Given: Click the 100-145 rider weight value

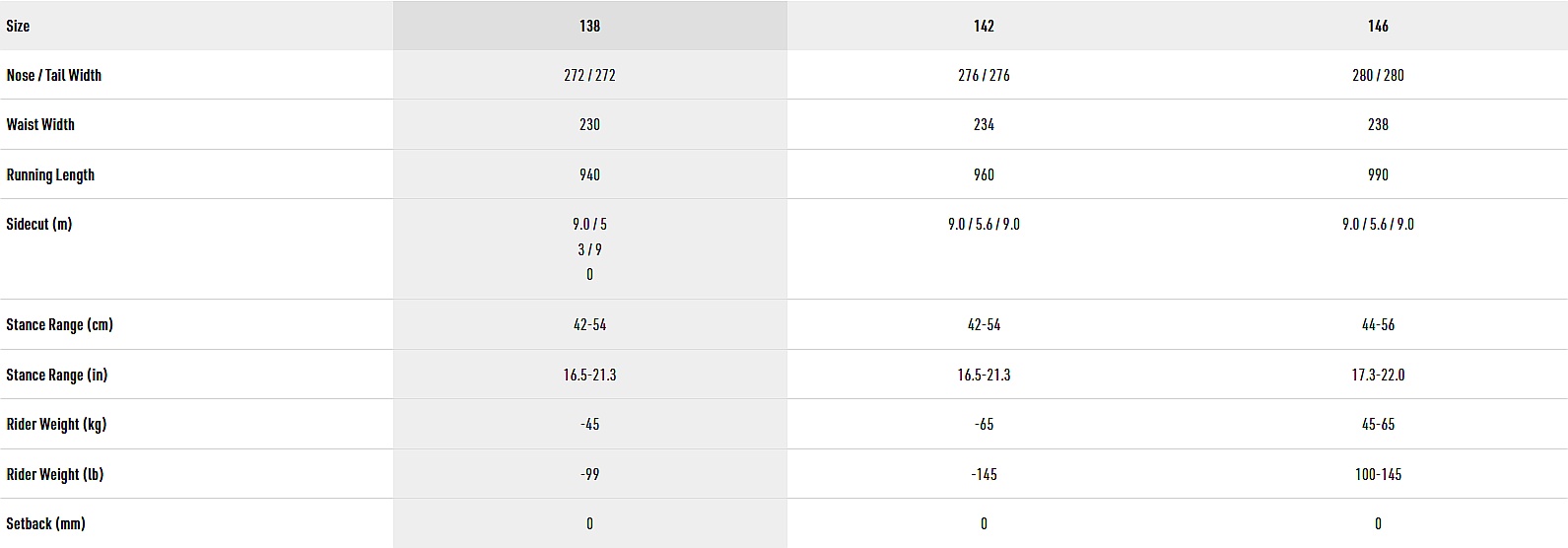Looking at the screenshot, I should click(x=1378, y=474).
